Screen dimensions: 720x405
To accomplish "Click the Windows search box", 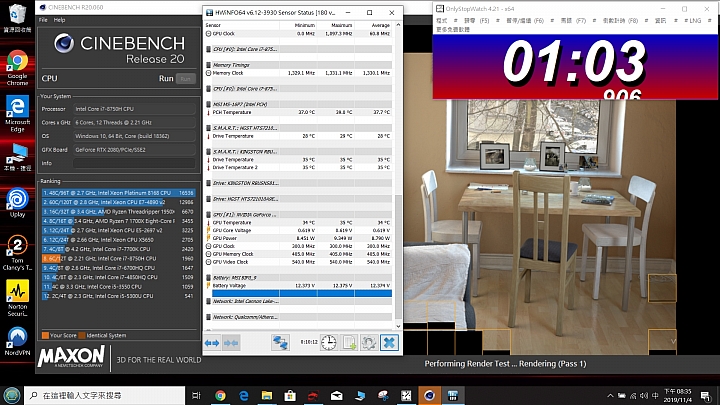I will [105, 395].
